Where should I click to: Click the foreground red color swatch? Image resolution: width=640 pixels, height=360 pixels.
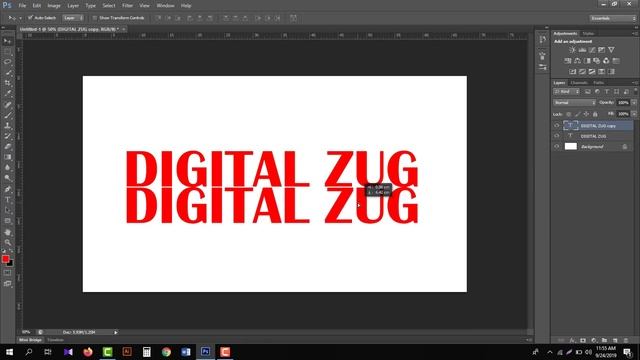[5, 259]
